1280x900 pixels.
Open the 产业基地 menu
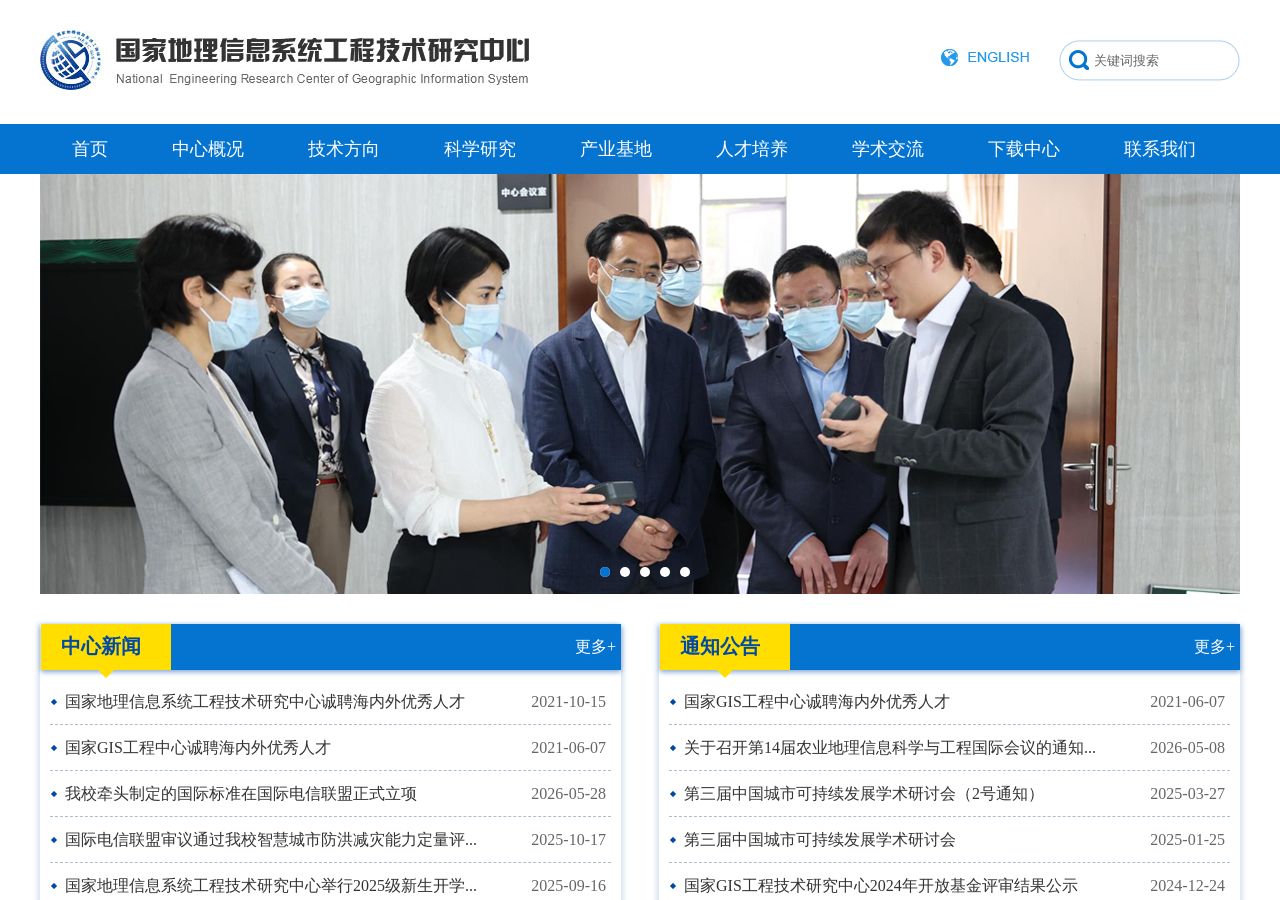(616, 149)
